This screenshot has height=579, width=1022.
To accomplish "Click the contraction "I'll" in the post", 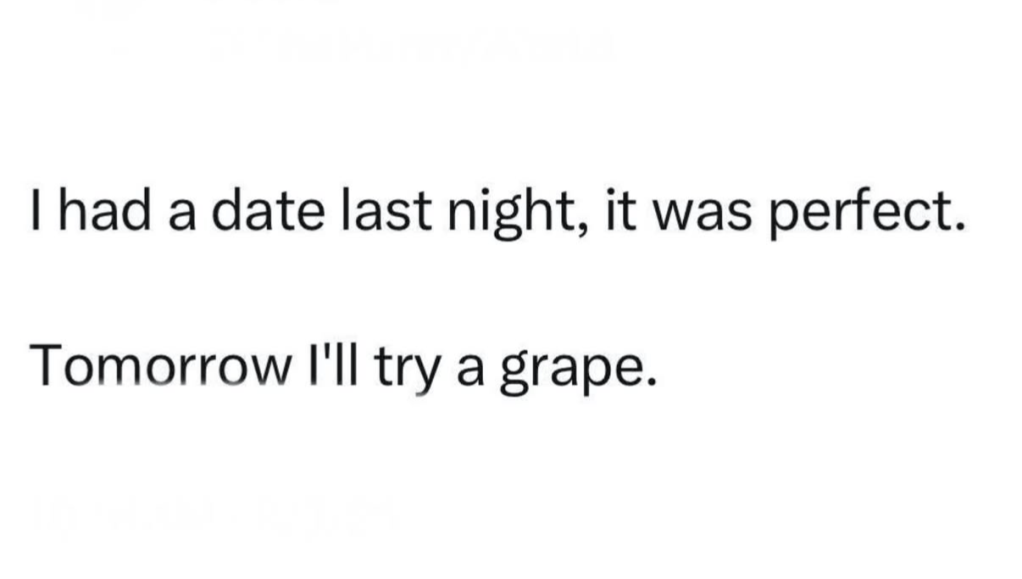I will coord(329,368).
